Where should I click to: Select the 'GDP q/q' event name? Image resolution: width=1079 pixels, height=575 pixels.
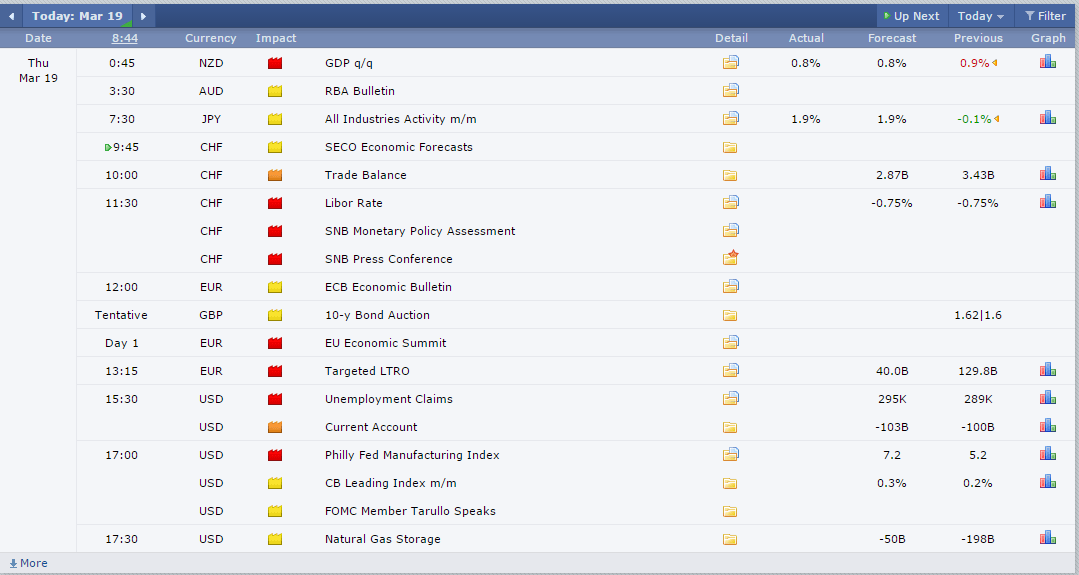point(349,63)
